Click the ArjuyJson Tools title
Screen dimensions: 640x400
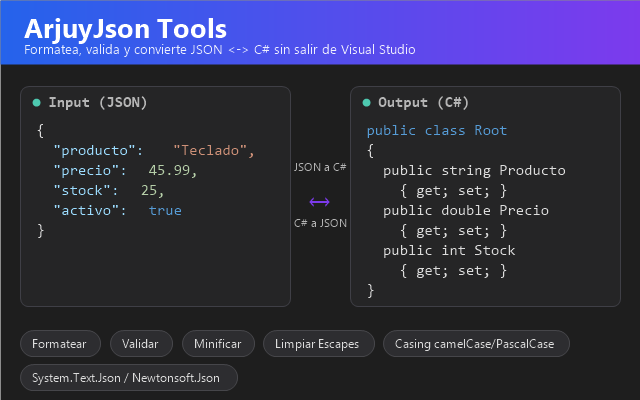pos(125,29)
